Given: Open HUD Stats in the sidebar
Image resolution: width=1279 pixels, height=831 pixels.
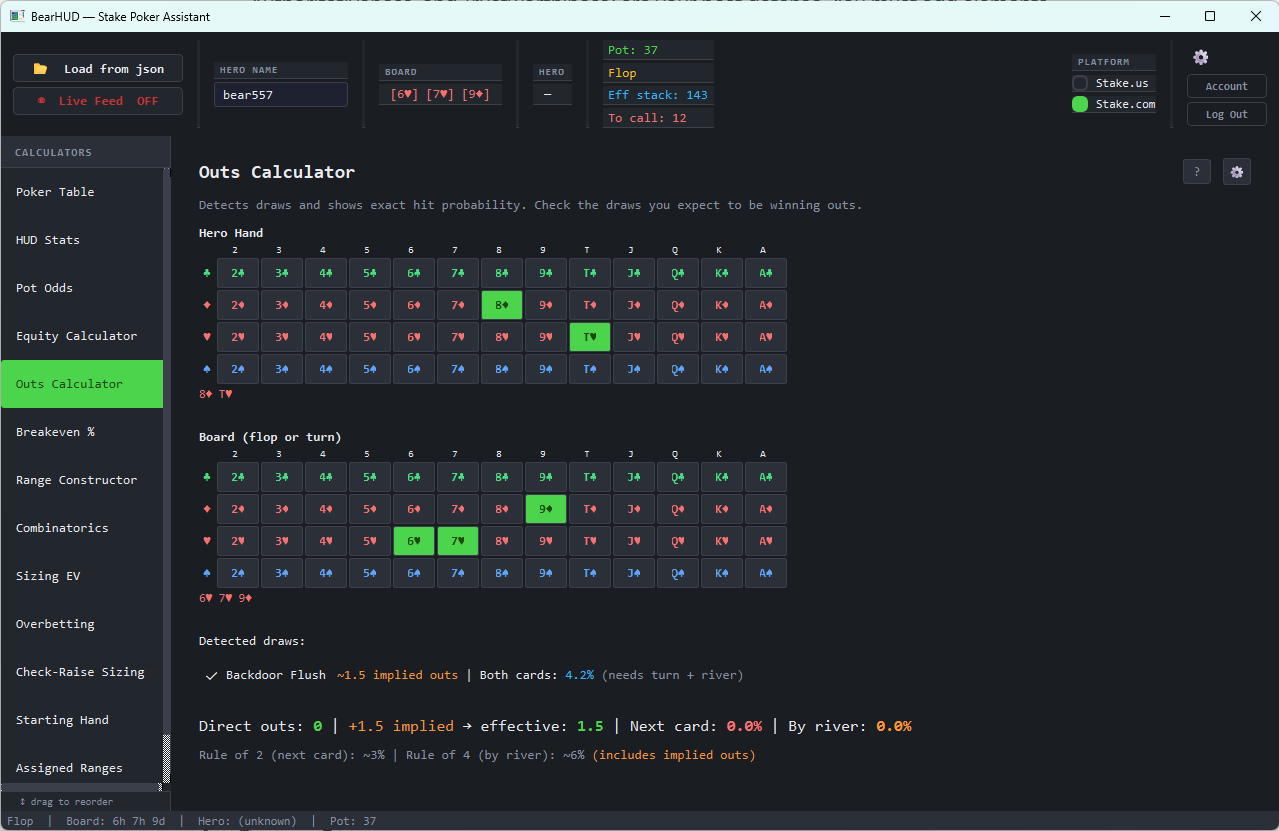Looking at the screenshot, I should (x=82, y=240).
